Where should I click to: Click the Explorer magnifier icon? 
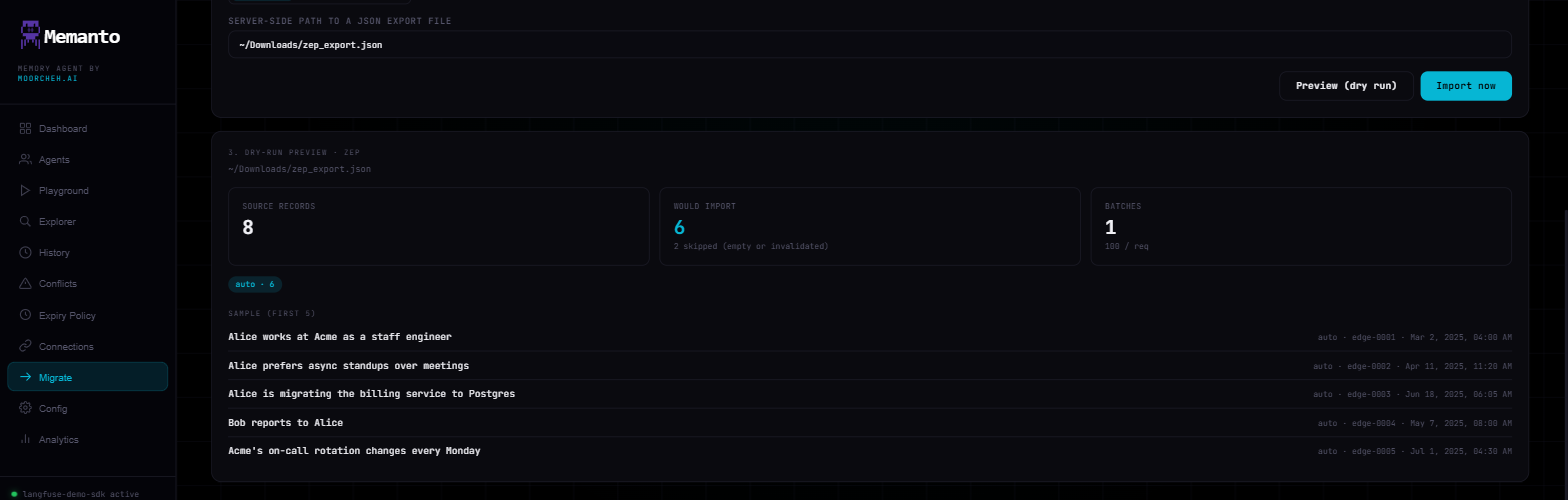26,222
